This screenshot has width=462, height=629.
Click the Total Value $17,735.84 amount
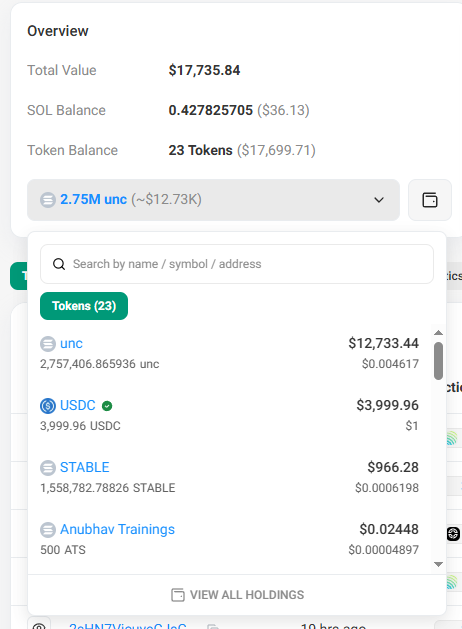[204, 70]
